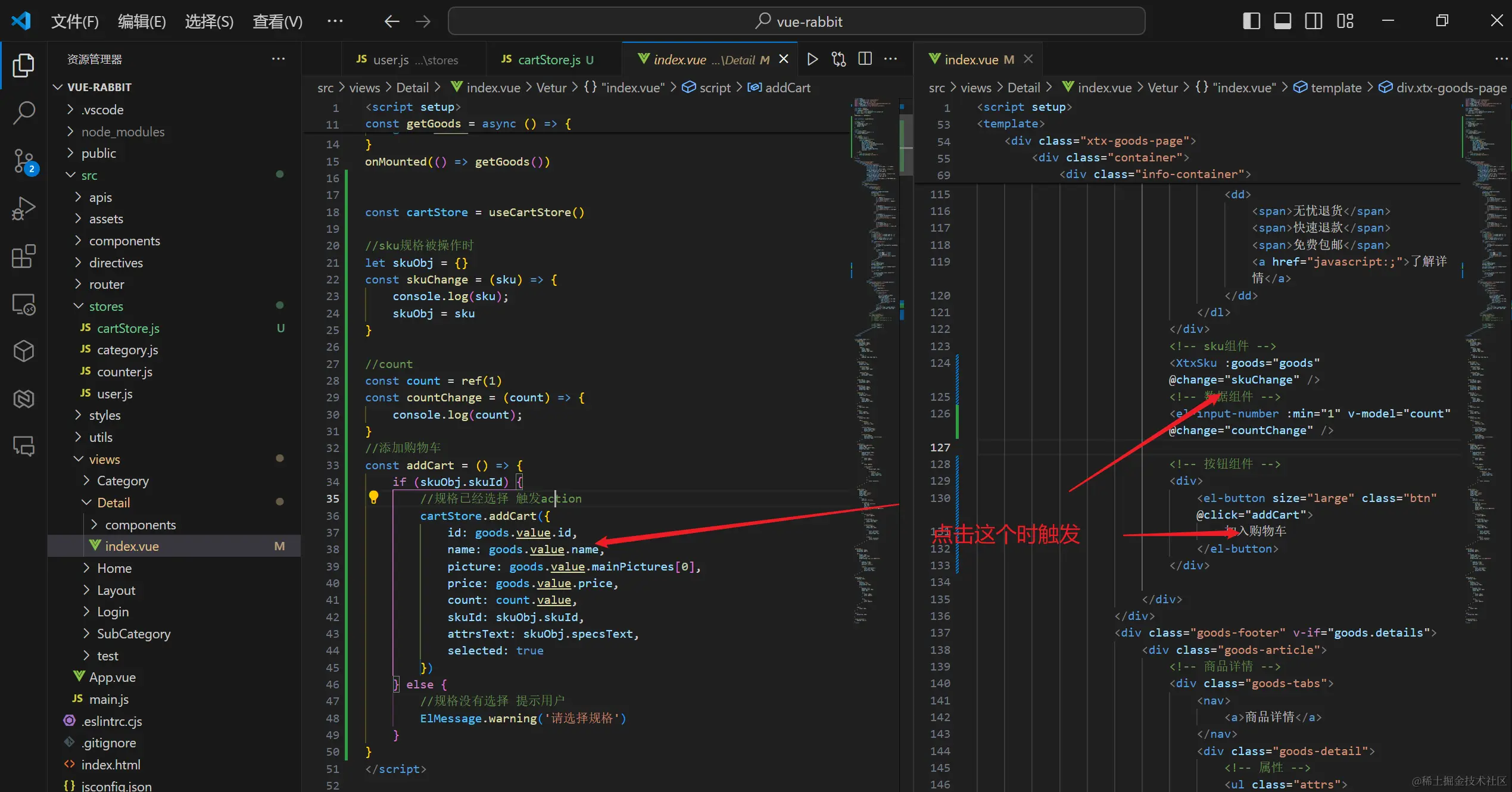The image size is (1512, 792).
Task: Toggle the bottom panel layout button
Action: pyautogui.click(x=1283, y=21)
